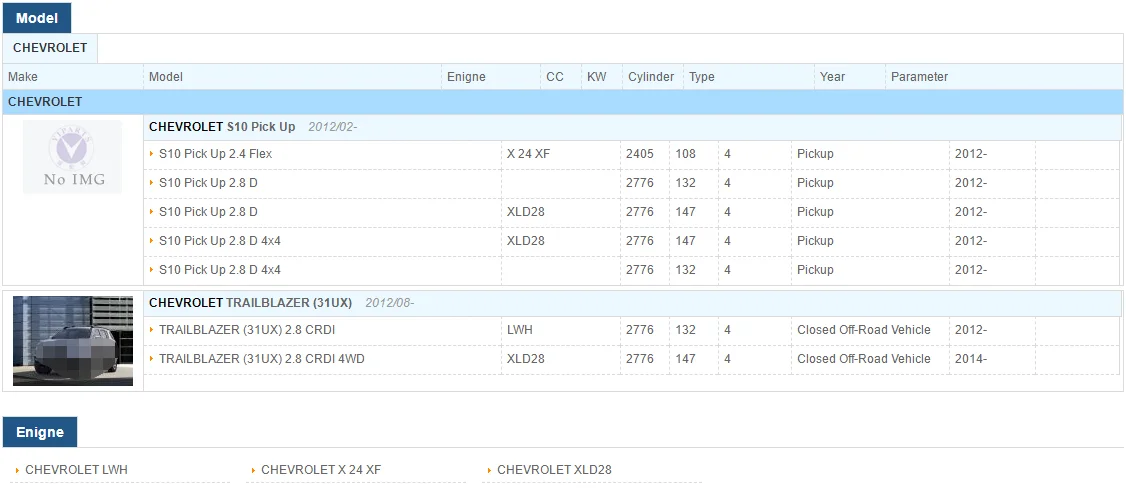Click the orange arrow beside CHEVROLET LWH
Screen dimensions: 1126x496
pyautogui.click(x=17, y=470)
